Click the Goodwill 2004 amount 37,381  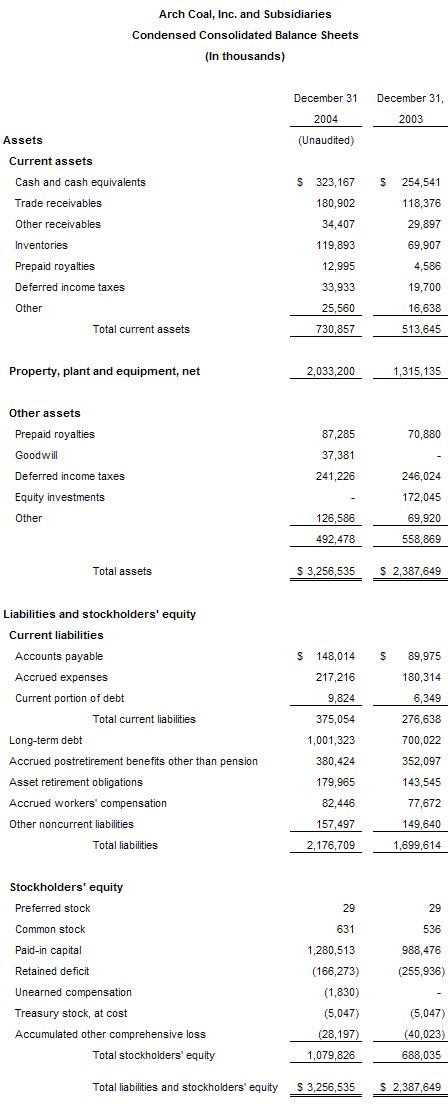click(339, 455)
